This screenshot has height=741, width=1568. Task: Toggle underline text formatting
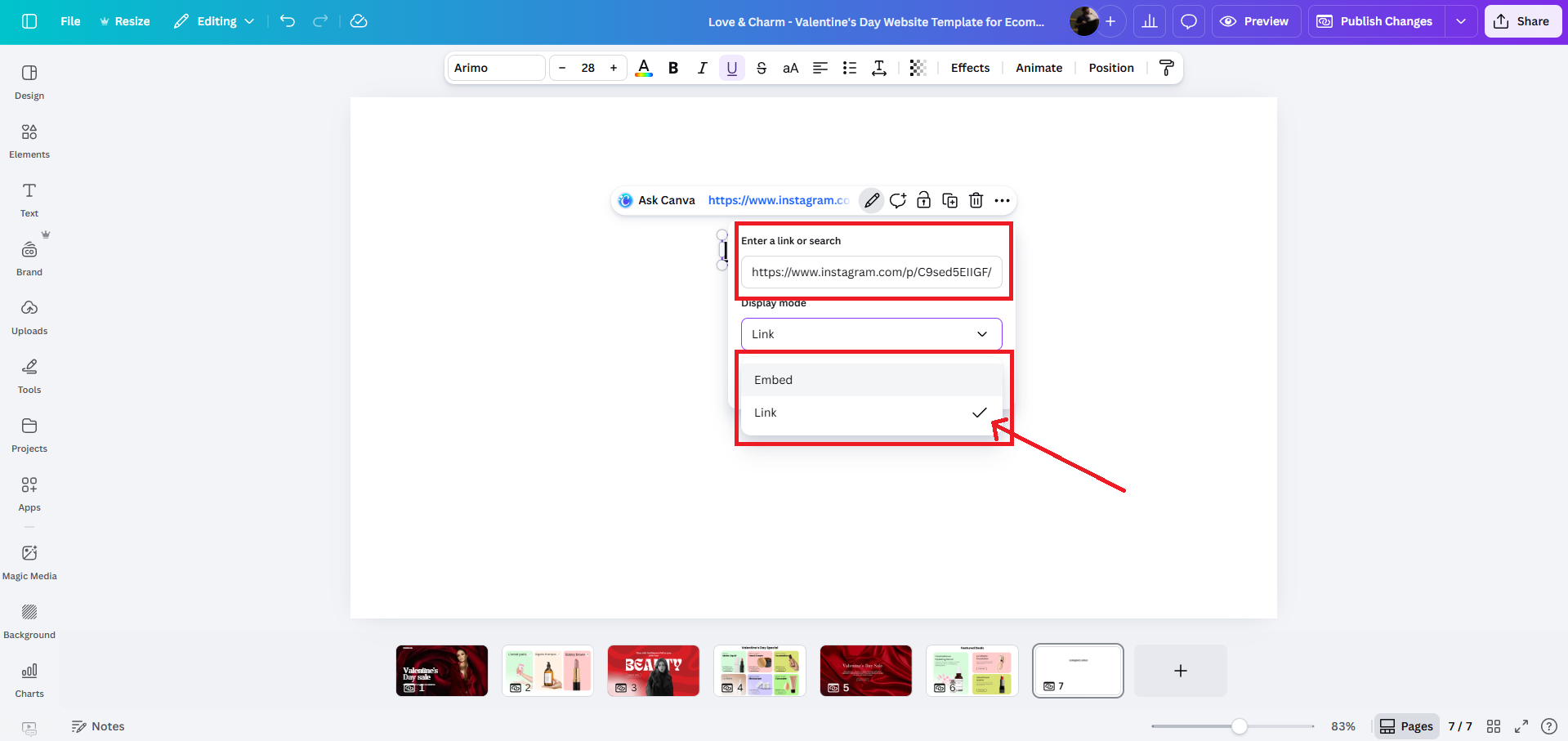point(732,68)
